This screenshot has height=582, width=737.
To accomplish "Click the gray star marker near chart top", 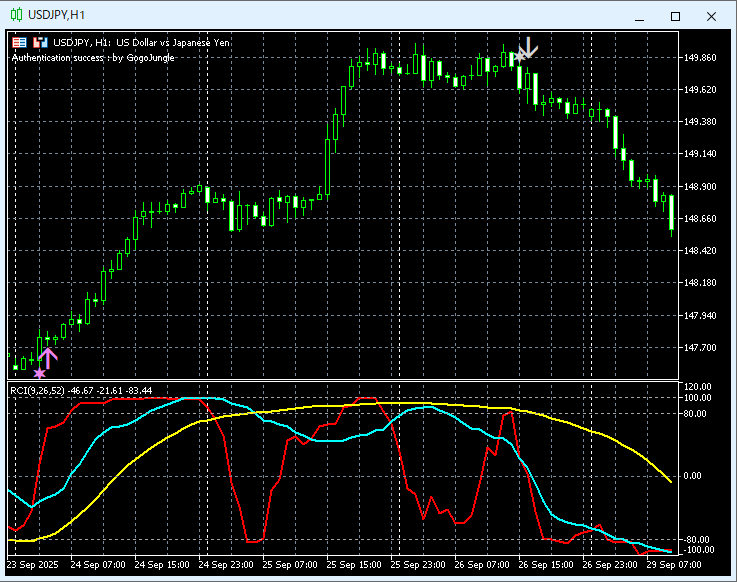I will [x=517, y=58].
